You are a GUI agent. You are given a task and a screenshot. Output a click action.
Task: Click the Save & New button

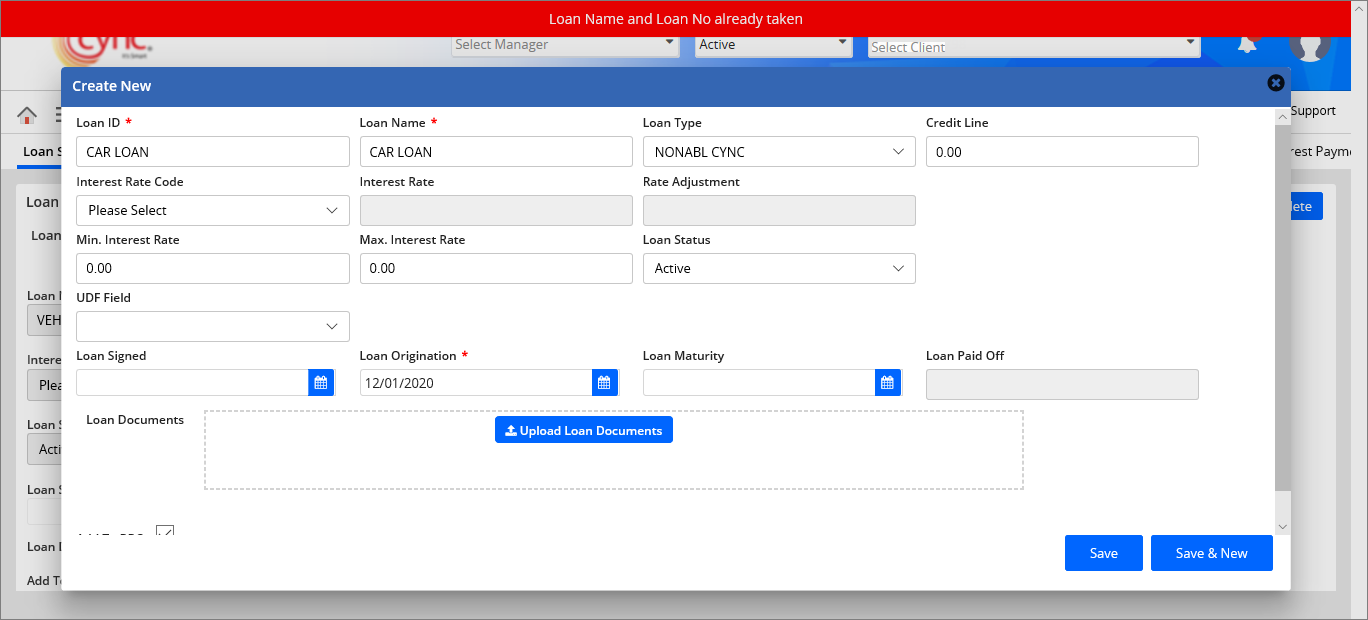[1211, 553]
